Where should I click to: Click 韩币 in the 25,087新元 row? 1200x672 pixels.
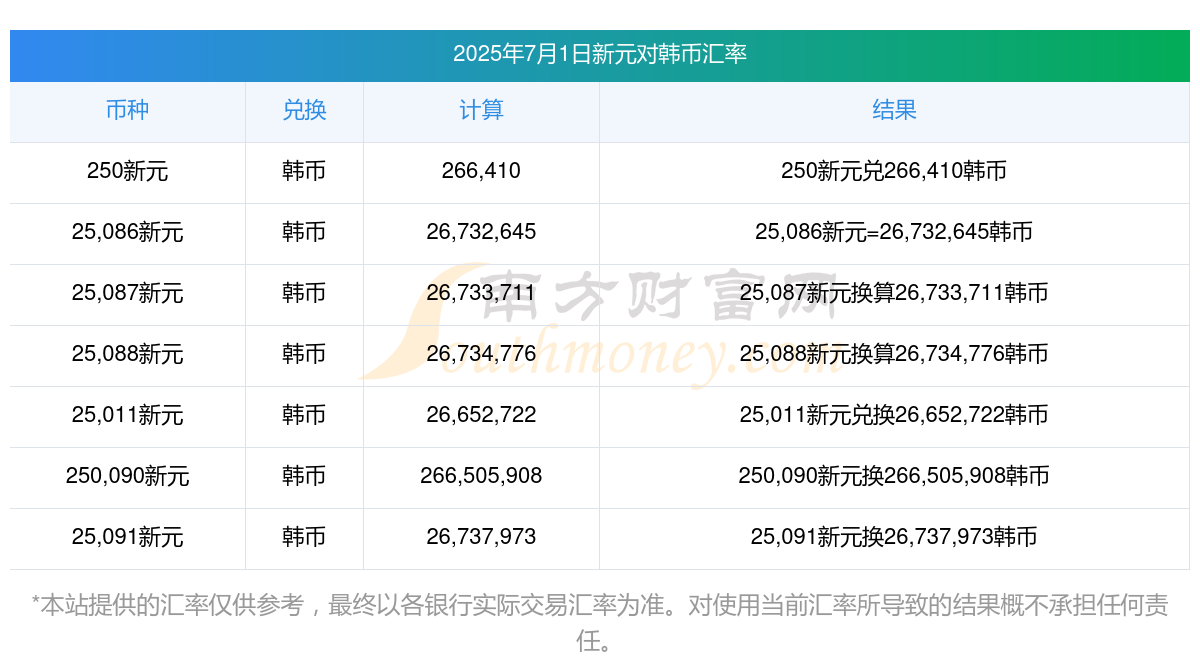(x=304, y=293)
